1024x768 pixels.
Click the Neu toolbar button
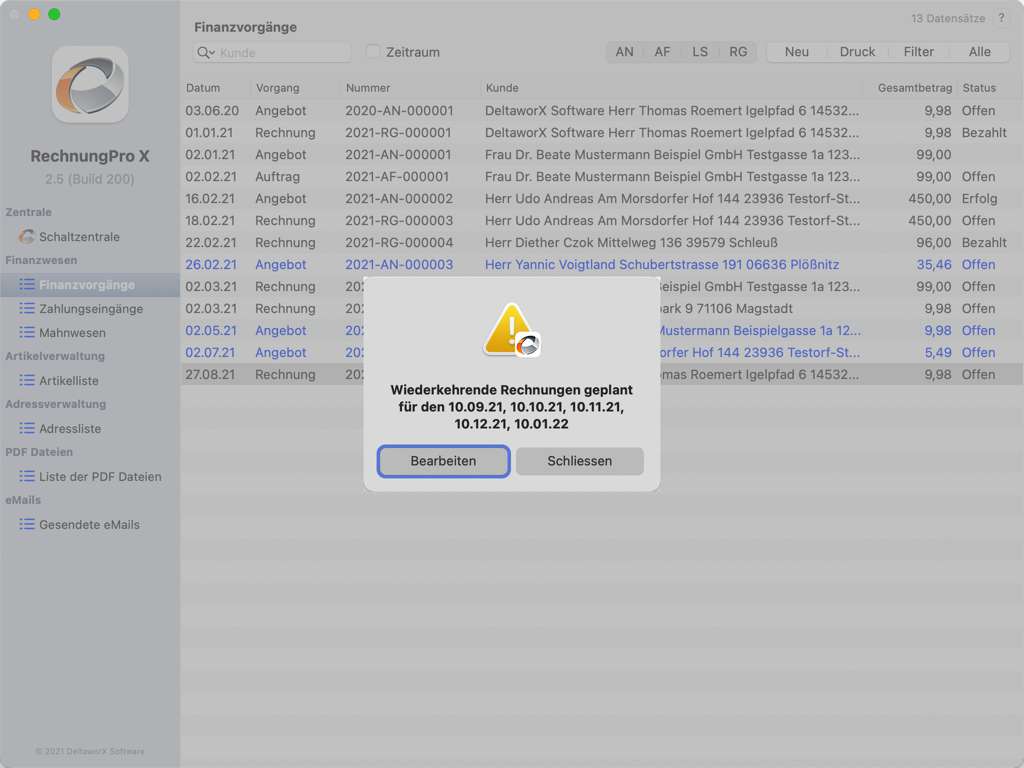point(797,52)
